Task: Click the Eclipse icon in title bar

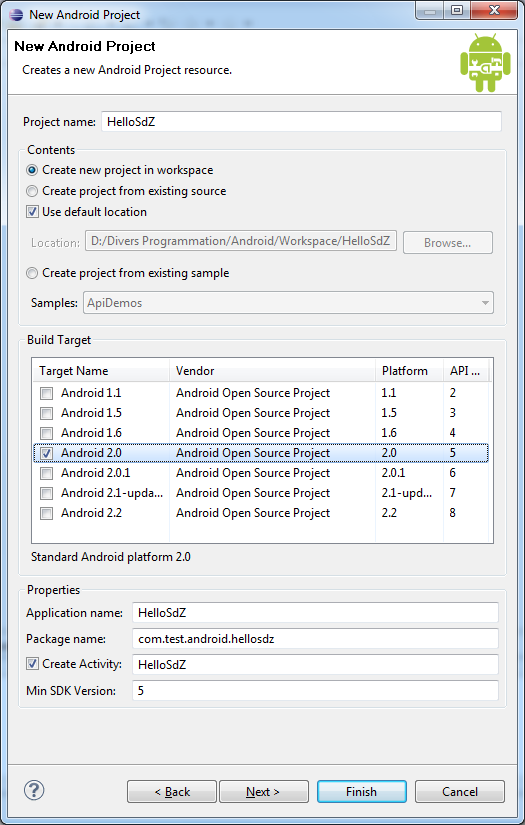Action: pos(16,14)
